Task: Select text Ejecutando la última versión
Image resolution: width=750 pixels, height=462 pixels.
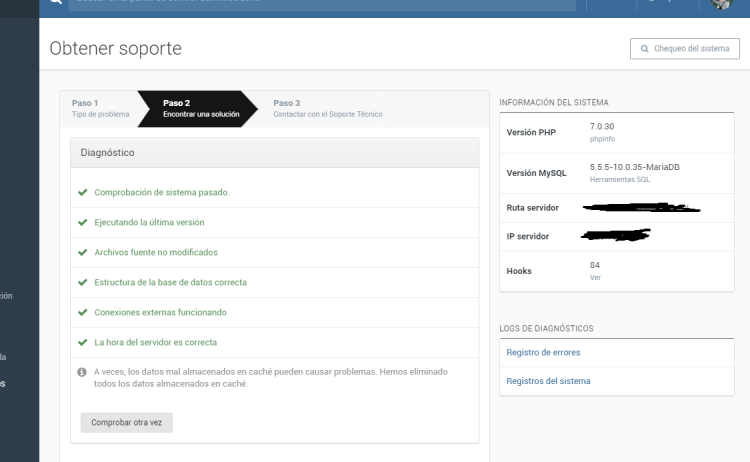Action: [x=149, y=222]
